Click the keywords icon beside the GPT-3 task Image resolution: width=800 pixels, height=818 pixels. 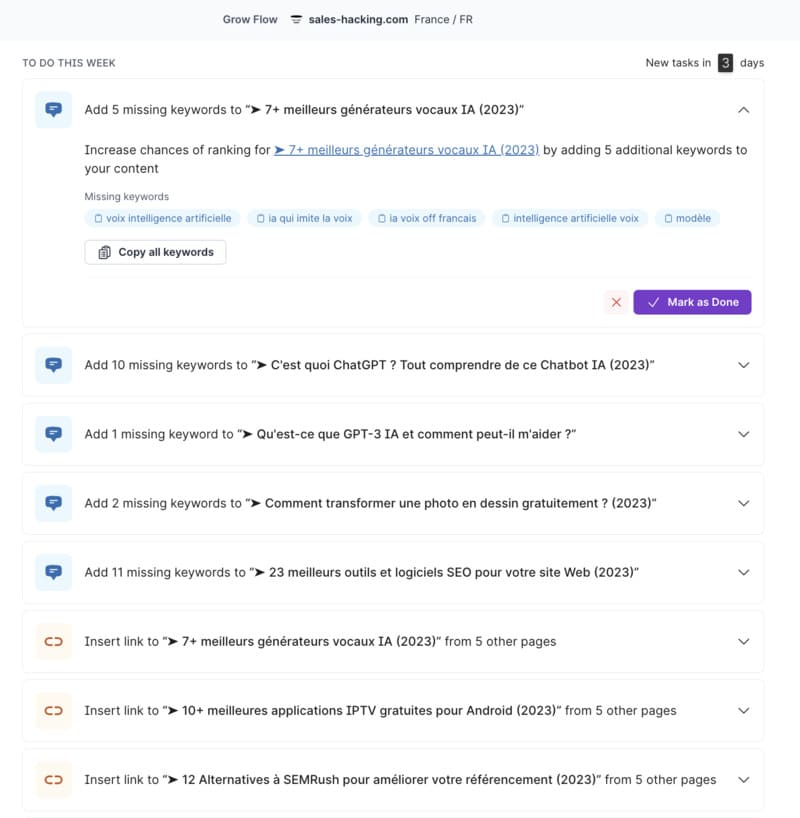[53, 433]
